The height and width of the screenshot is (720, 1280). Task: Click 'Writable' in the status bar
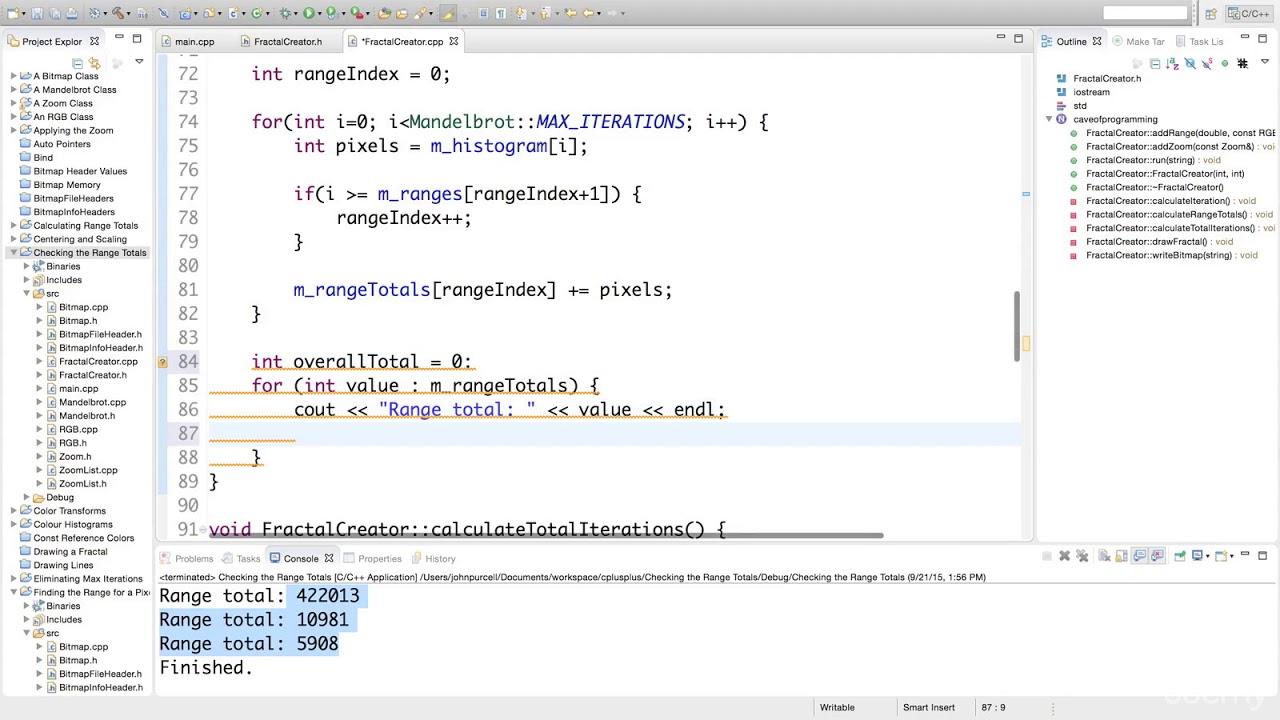tap(837, 707)
